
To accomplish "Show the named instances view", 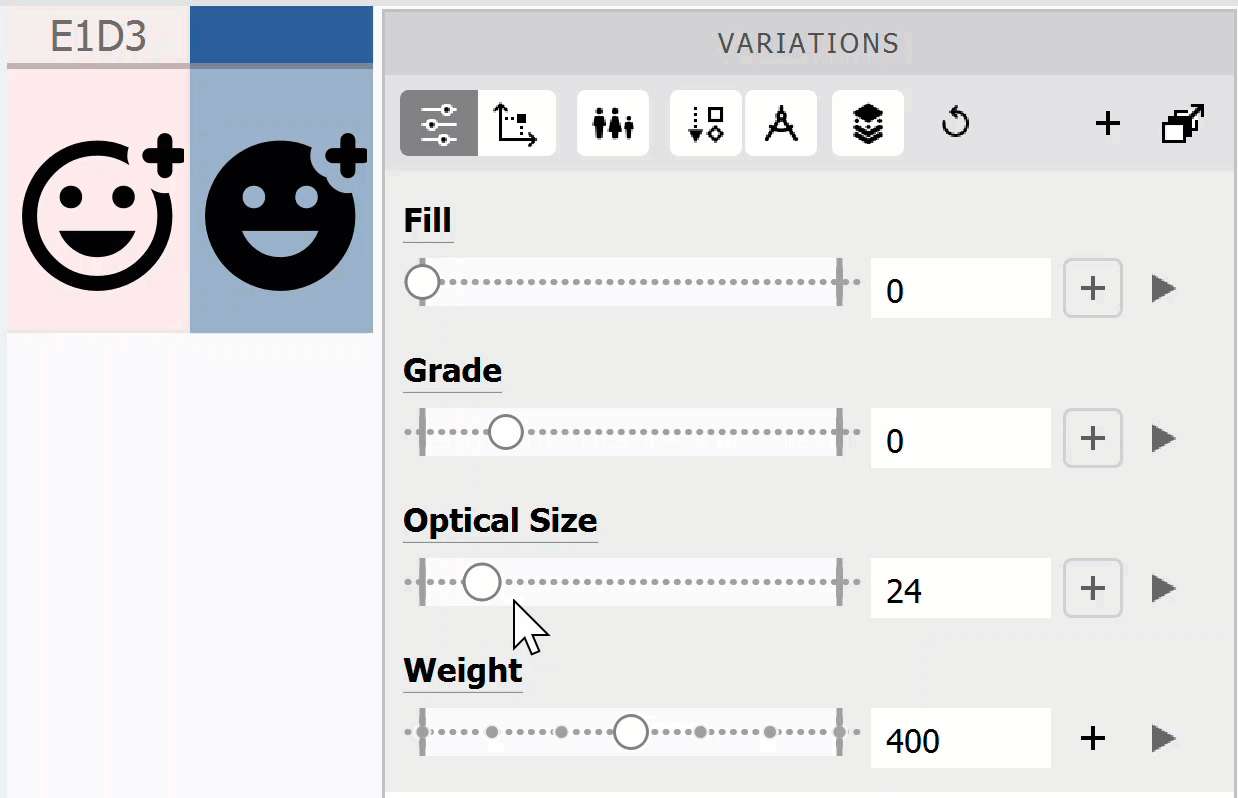I will [612, 123].
